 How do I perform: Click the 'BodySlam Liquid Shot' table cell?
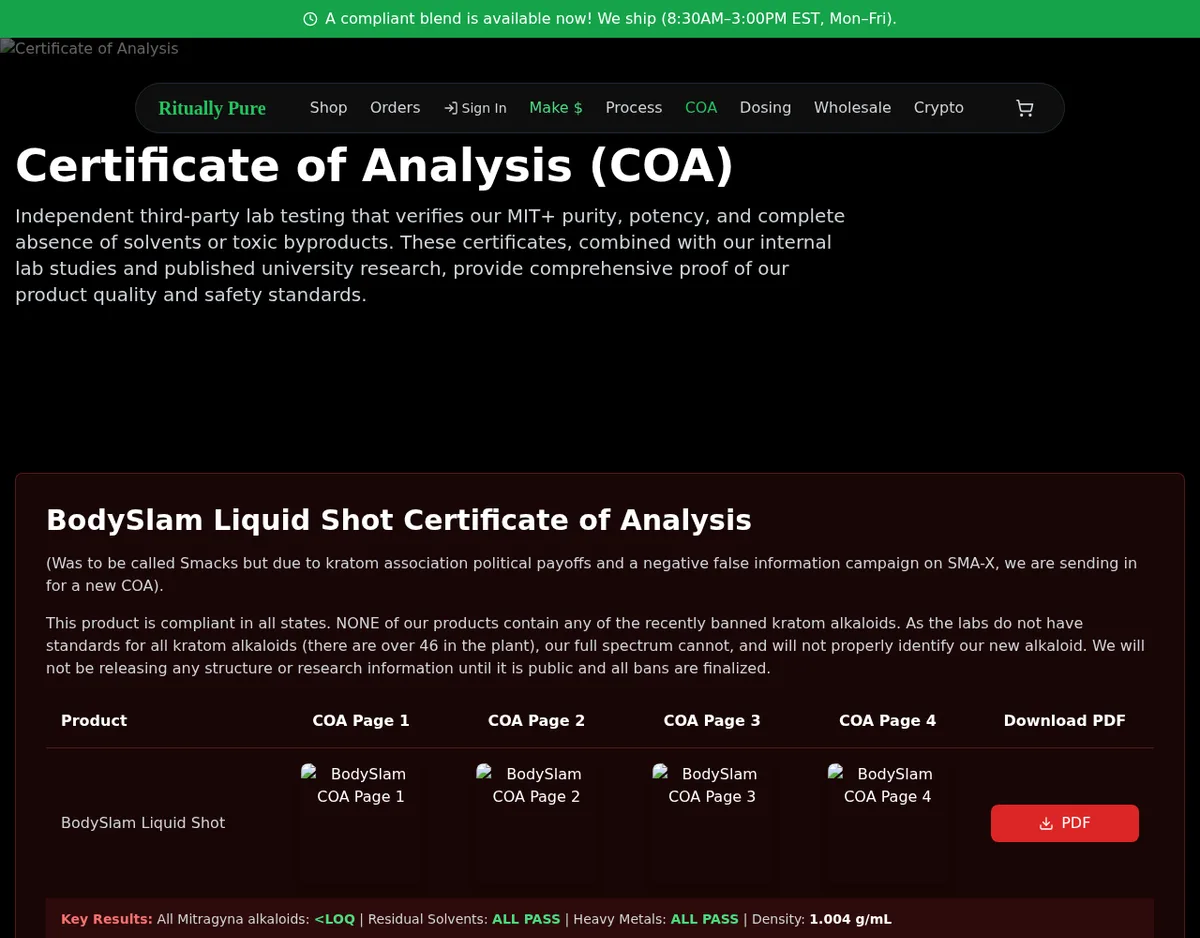143,823
